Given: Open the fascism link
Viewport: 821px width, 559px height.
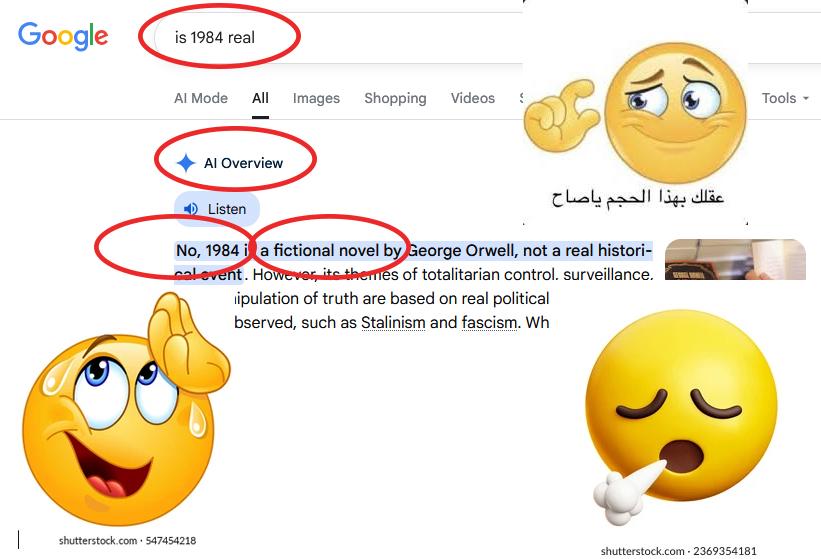Looking at the screenshot, I should 489,322.
